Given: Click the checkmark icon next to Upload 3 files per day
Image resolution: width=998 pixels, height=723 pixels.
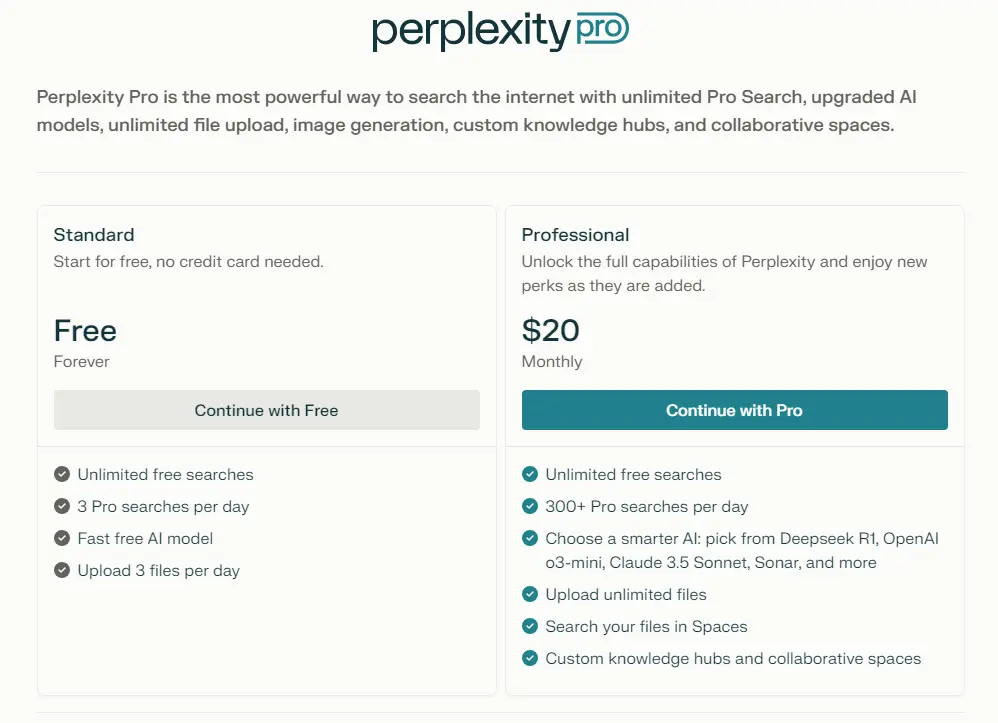Looking at the screenshot, I should coord(62,571).
